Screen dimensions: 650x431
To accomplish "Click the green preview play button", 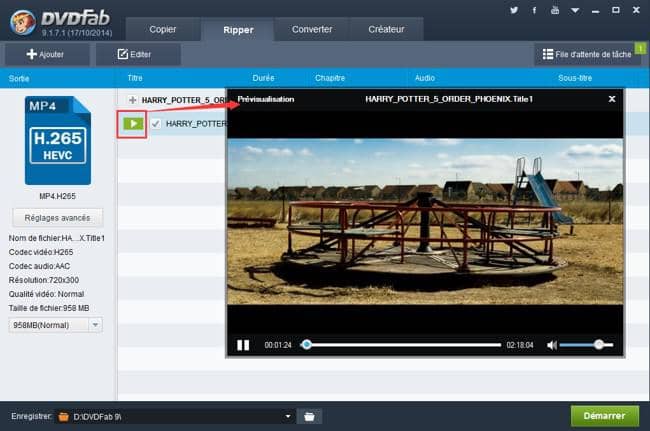I will coord(133,123).
